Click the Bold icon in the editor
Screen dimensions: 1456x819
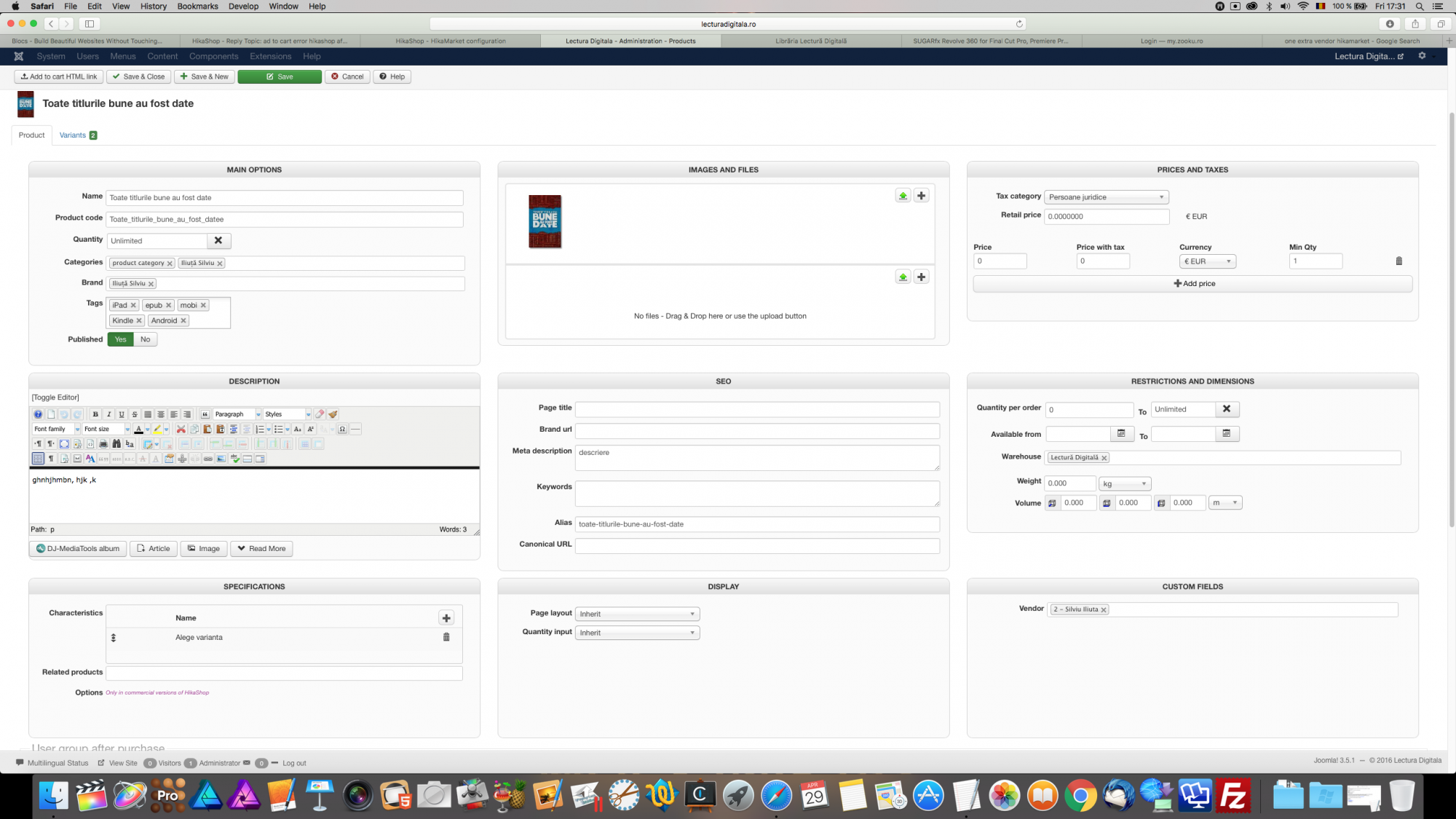95,414
